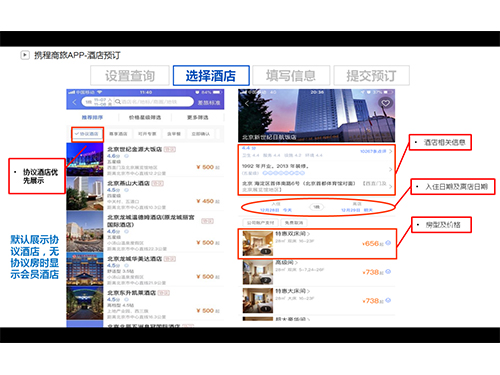The image size is (500, 375).
Task: Switch to the 提交预订 step tab
Action: tap(371, 76)
